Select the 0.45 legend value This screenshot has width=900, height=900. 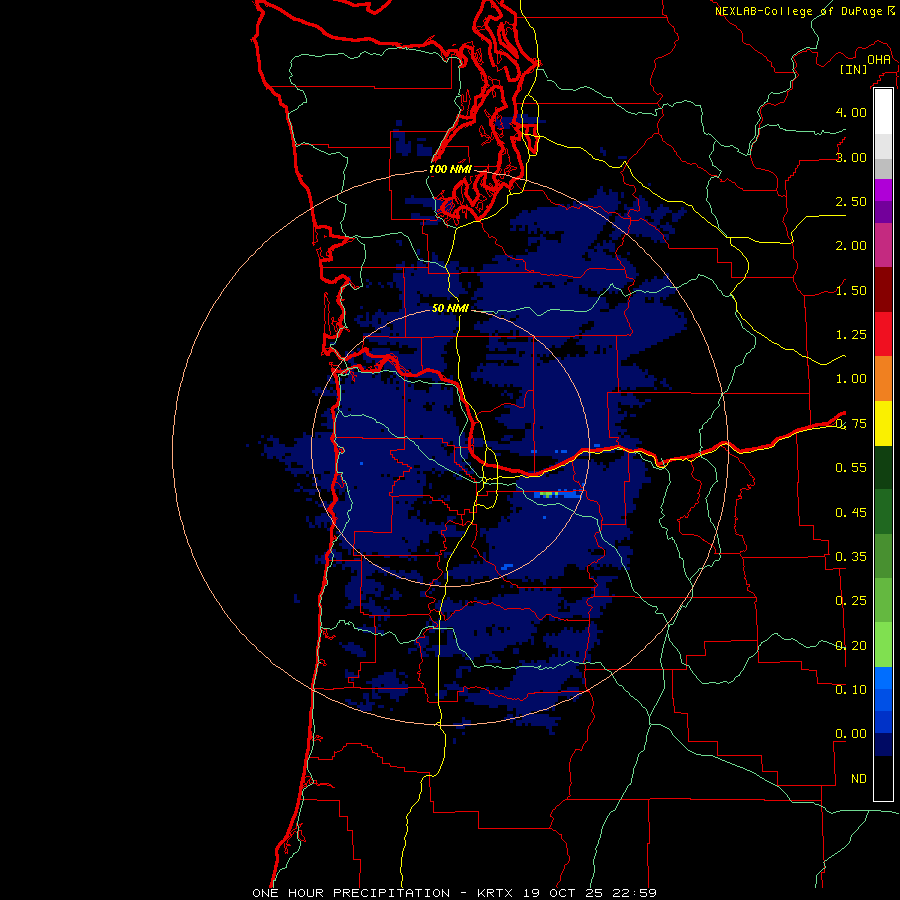tap(851, 512)
